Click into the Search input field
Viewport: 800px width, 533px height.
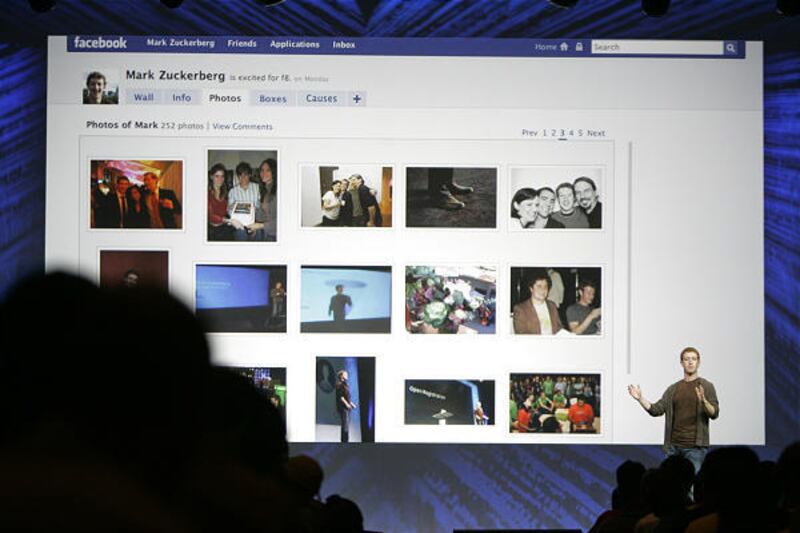tap(656, 47)
